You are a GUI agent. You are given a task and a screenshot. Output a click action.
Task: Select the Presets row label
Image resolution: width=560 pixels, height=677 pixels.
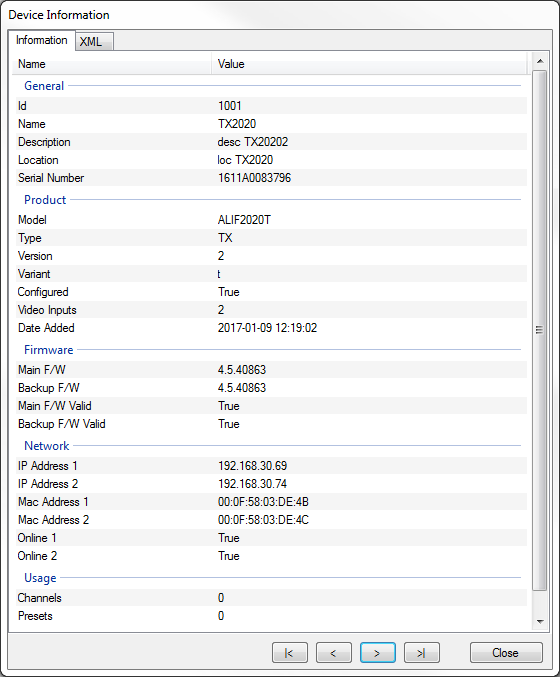35,616
